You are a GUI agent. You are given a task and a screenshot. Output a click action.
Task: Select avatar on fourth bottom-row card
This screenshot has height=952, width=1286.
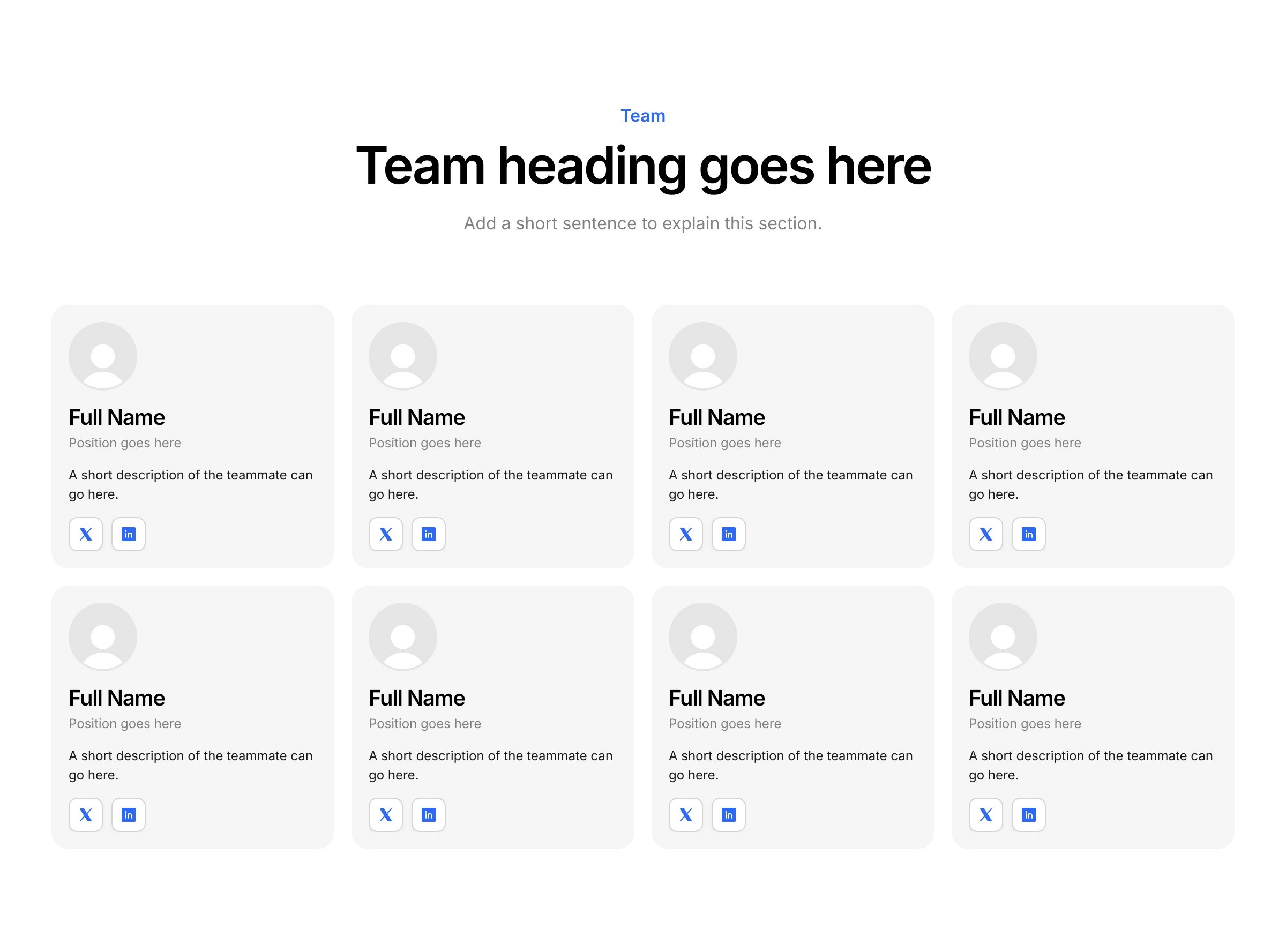[x=1003, y=637]
